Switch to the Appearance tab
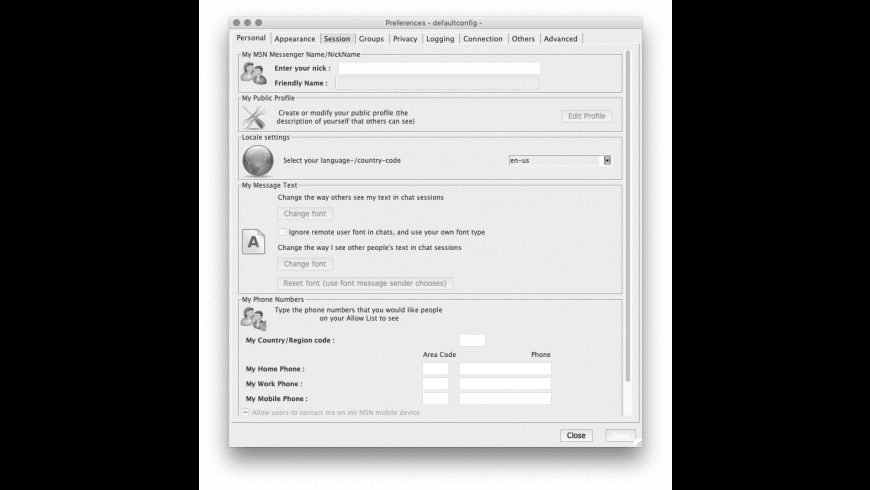The width and height of the screenshot is (870, 490). [295, 39]
